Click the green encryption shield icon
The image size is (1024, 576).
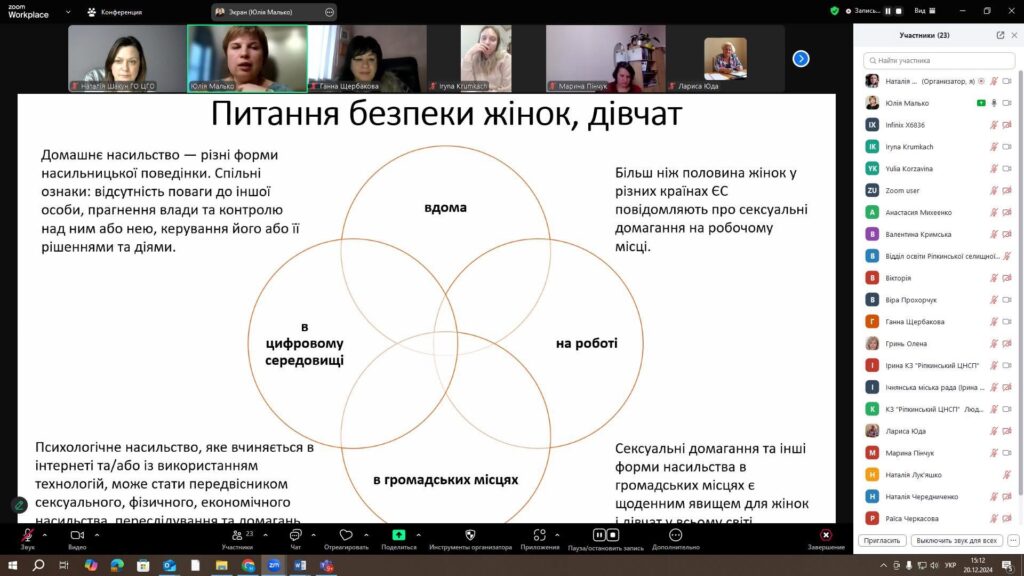tap(834, 11)
